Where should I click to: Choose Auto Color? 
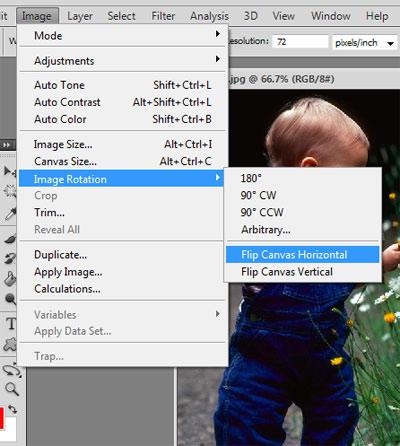122,119
